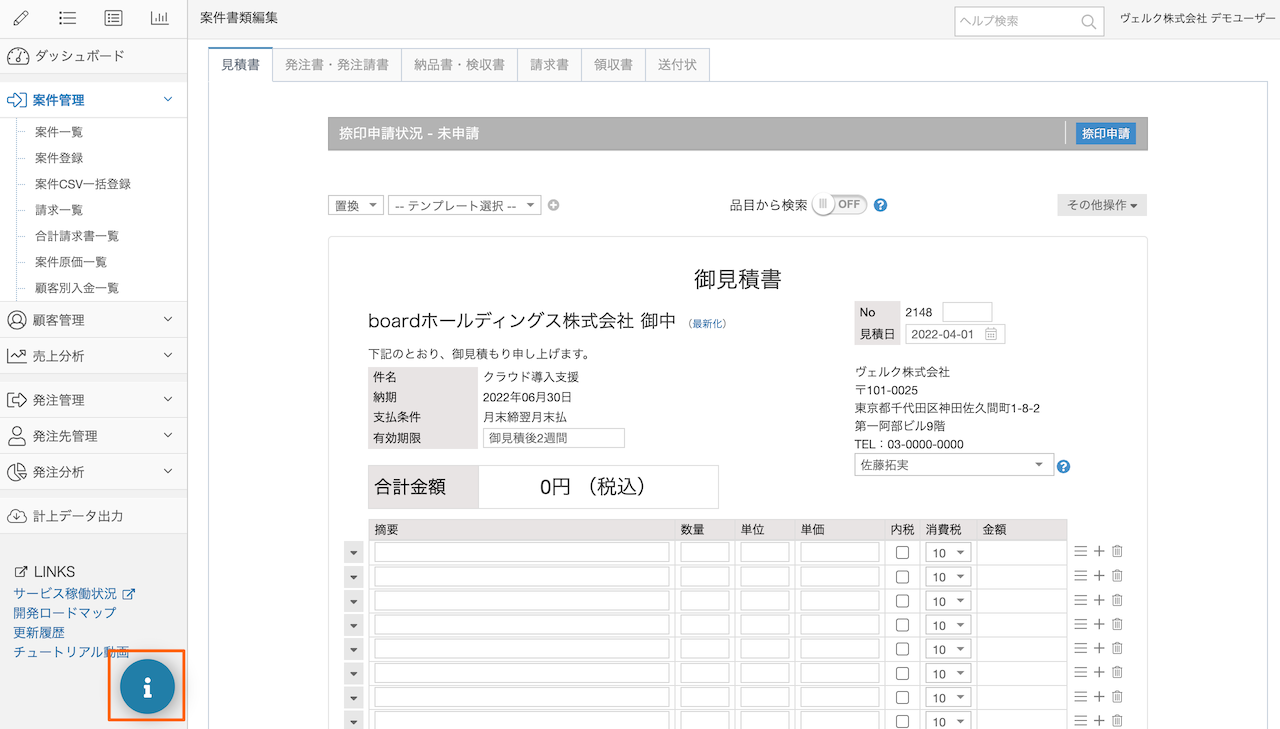
Task: Check 内税 checkbox on sixth item row
Action: click(902, 673)
